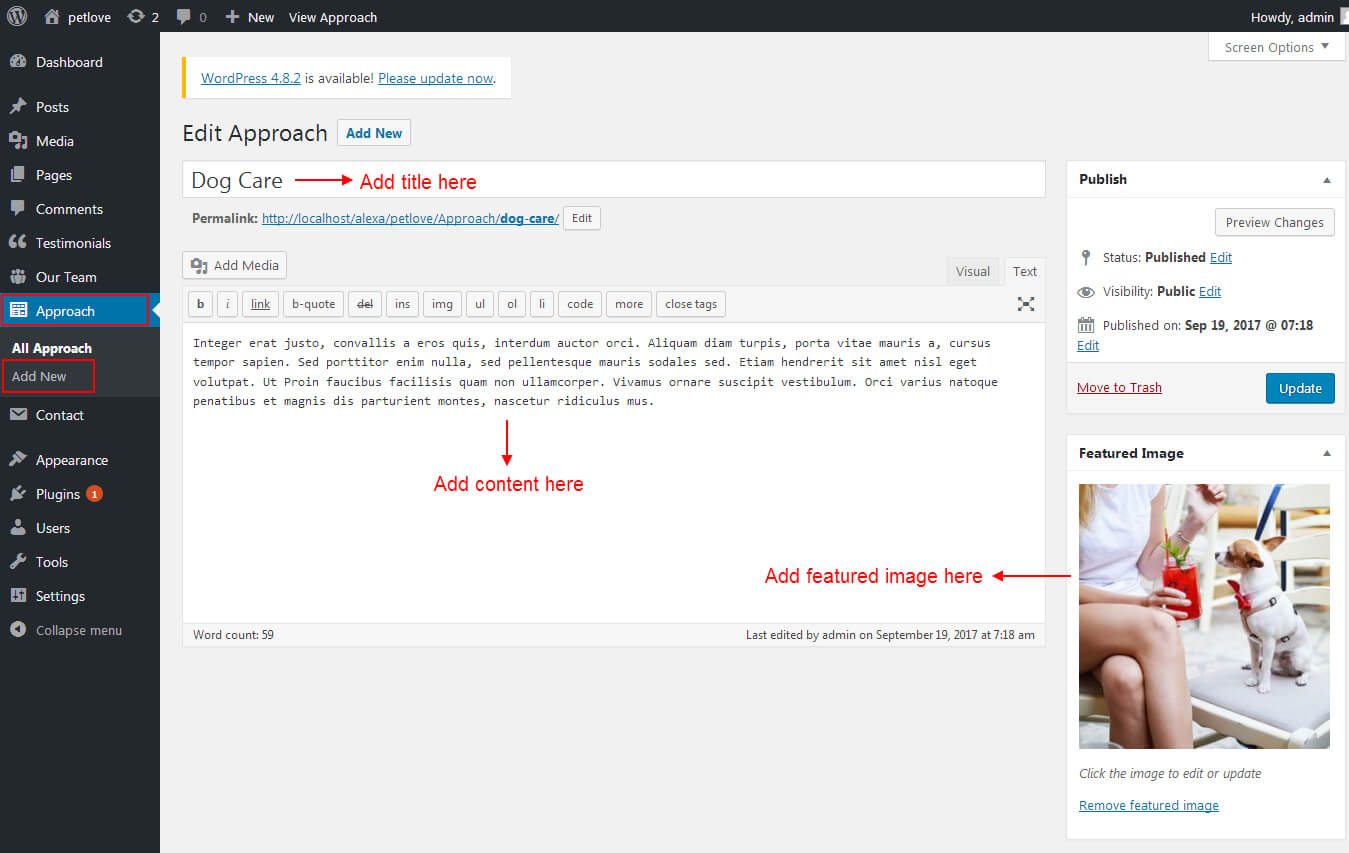Click the Comments sidebar icon

[18, 209]
